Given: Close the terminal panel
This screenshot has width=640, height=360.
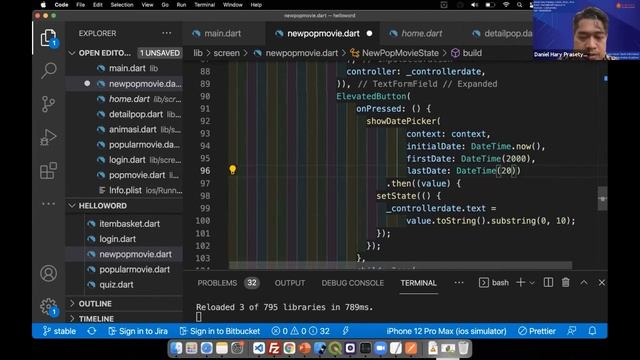Looking at the screenshot, I should click(x=602, y=282).
